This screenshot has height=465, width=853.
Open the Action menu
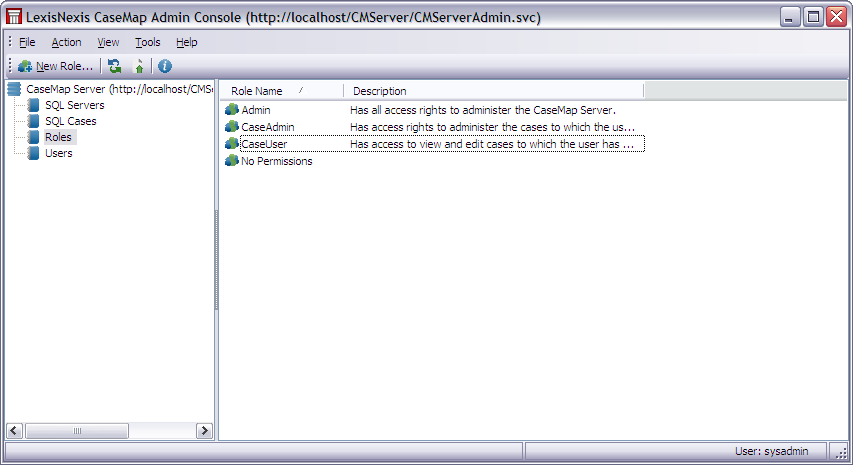[x=66, y=42]
